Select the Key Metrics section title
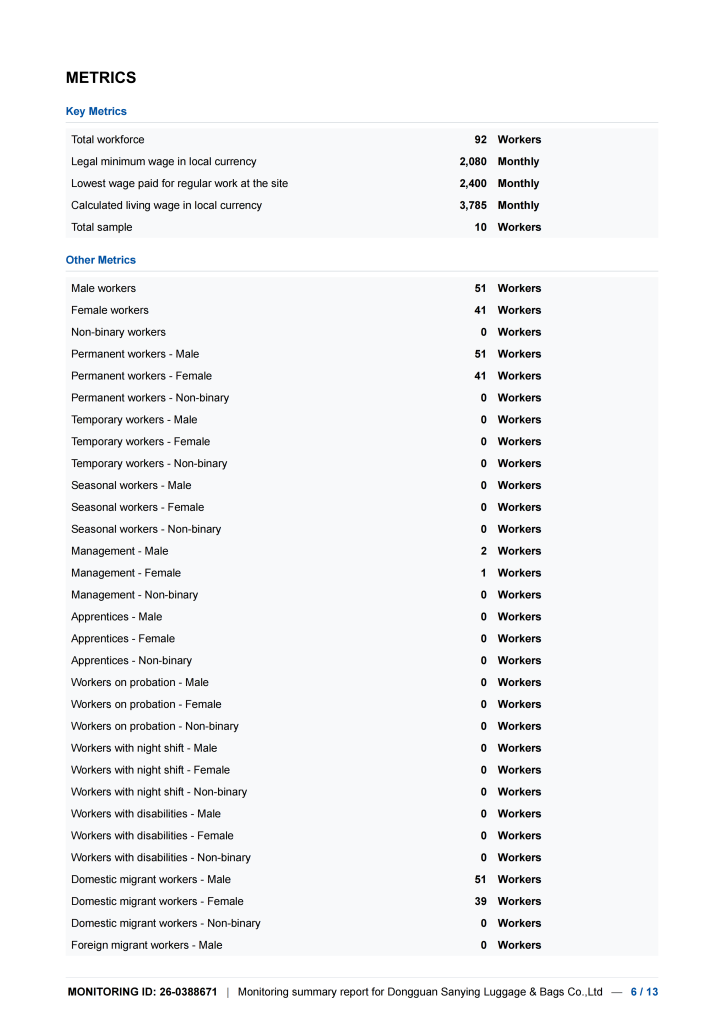The width and height of the screenshot is (724, 1024). click(96, 111)
